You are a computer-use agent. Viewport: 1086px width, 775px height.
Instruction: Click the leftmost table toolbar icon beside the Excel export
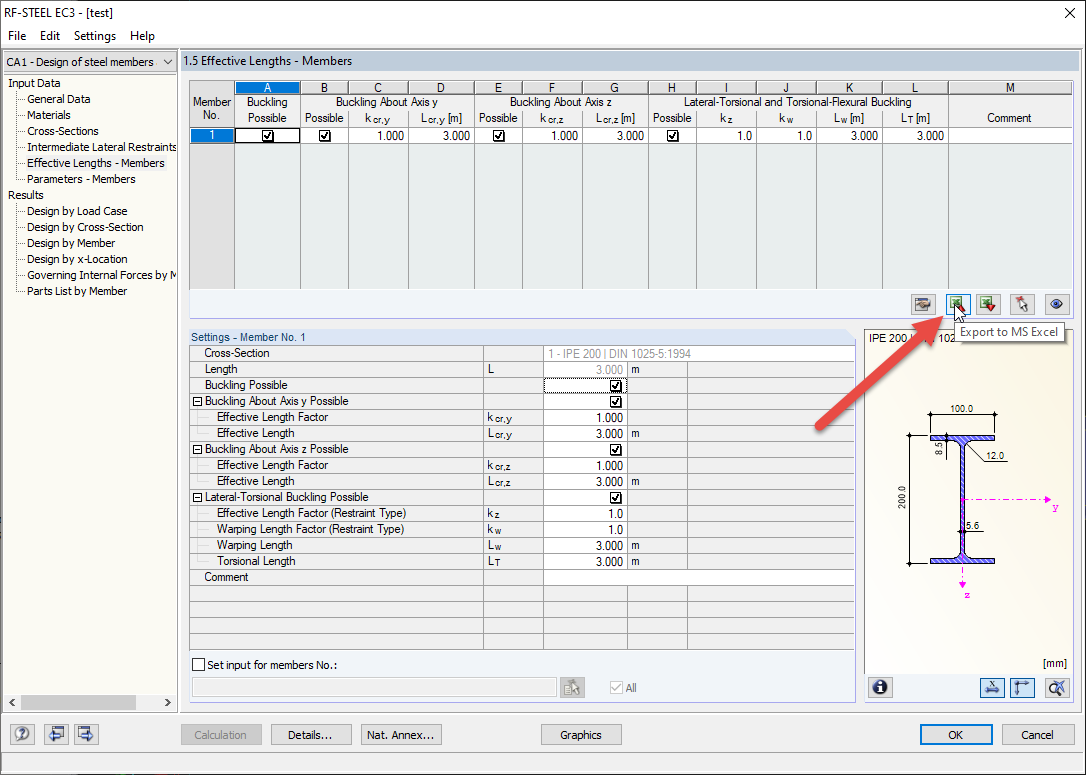click(x=923, y=304)
